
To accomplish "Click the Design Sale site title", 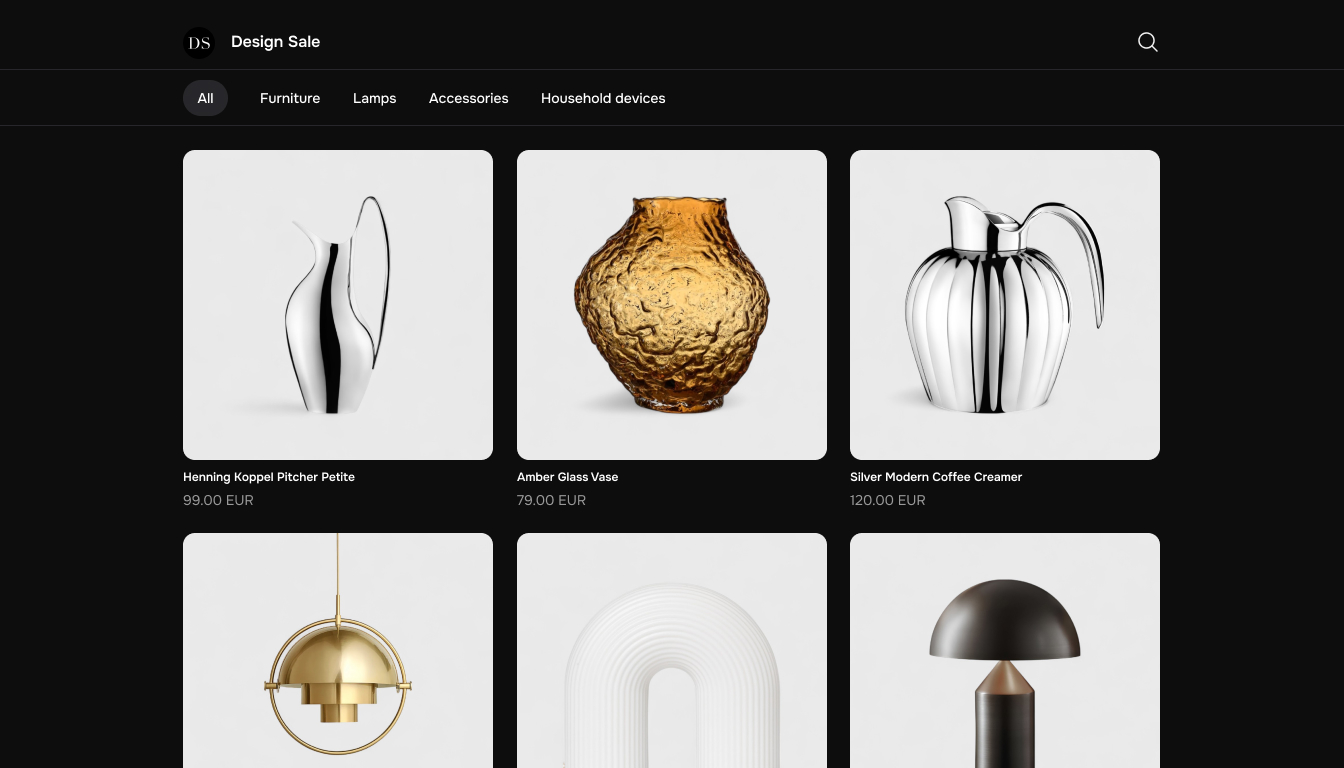I will (276, 42).
